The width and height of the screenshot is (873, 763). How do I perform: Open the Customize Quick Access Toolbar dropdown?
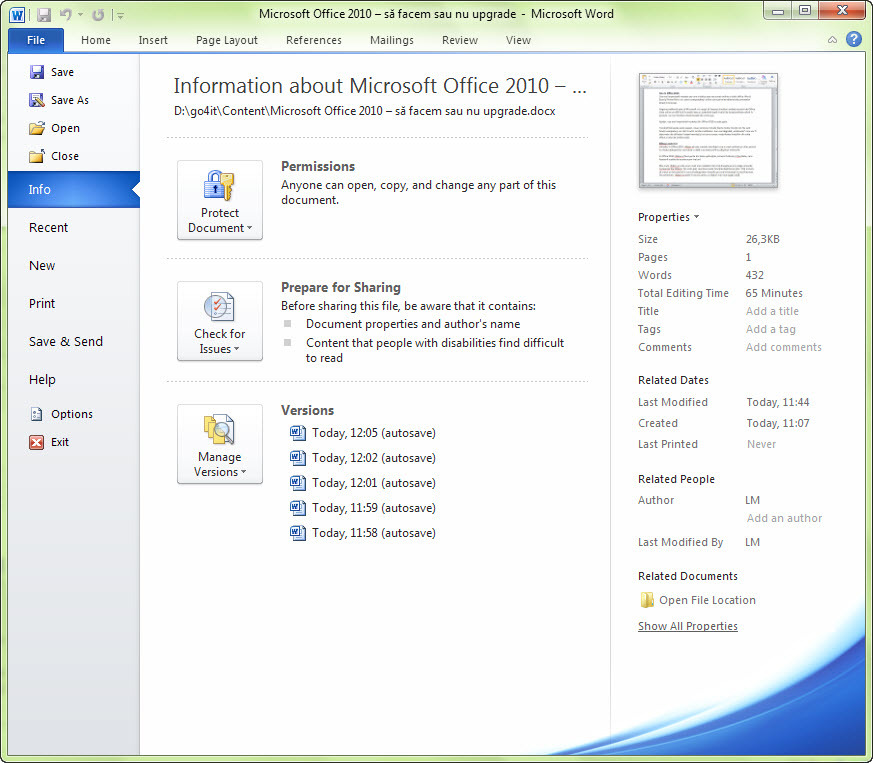pyautogui.click(x=120, y=16)
